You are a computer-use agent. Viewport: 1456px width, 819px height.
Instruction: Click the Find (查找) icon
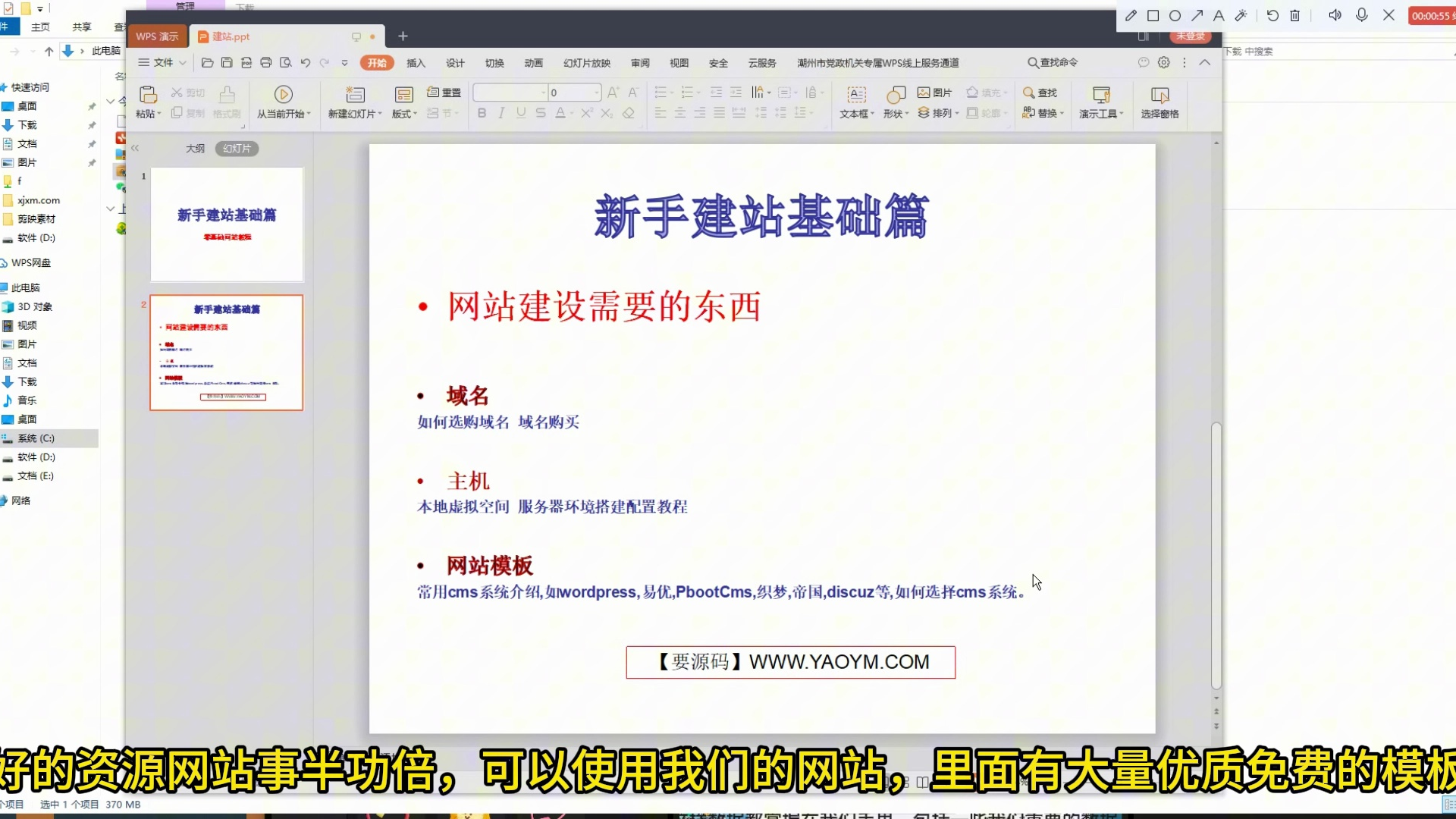(1029, 93)
